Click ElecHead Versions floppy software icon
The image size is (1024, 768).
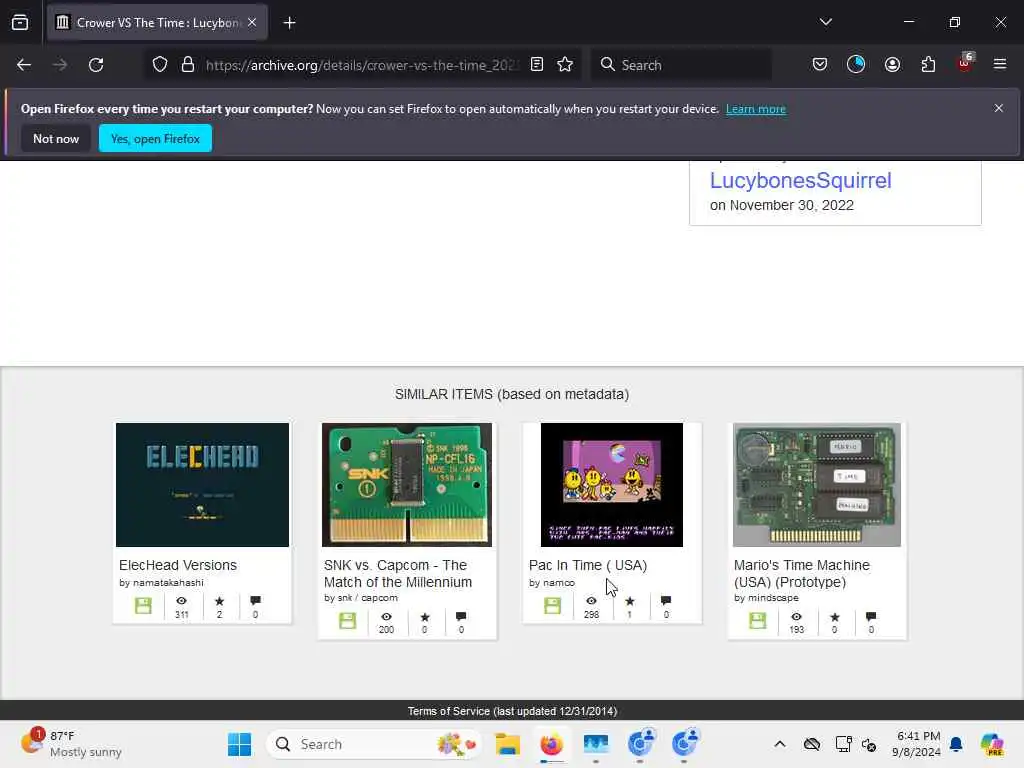(x=143, y=606)
